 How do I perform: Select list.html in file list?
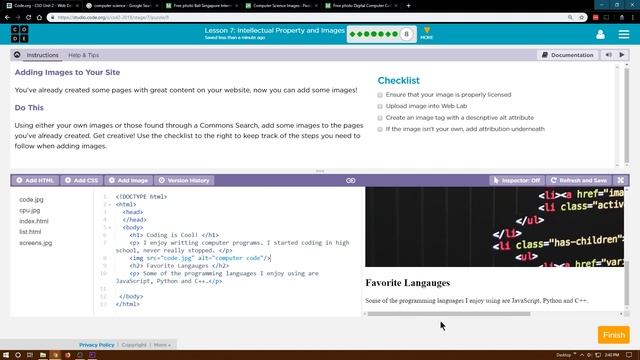tap(30, 232)
